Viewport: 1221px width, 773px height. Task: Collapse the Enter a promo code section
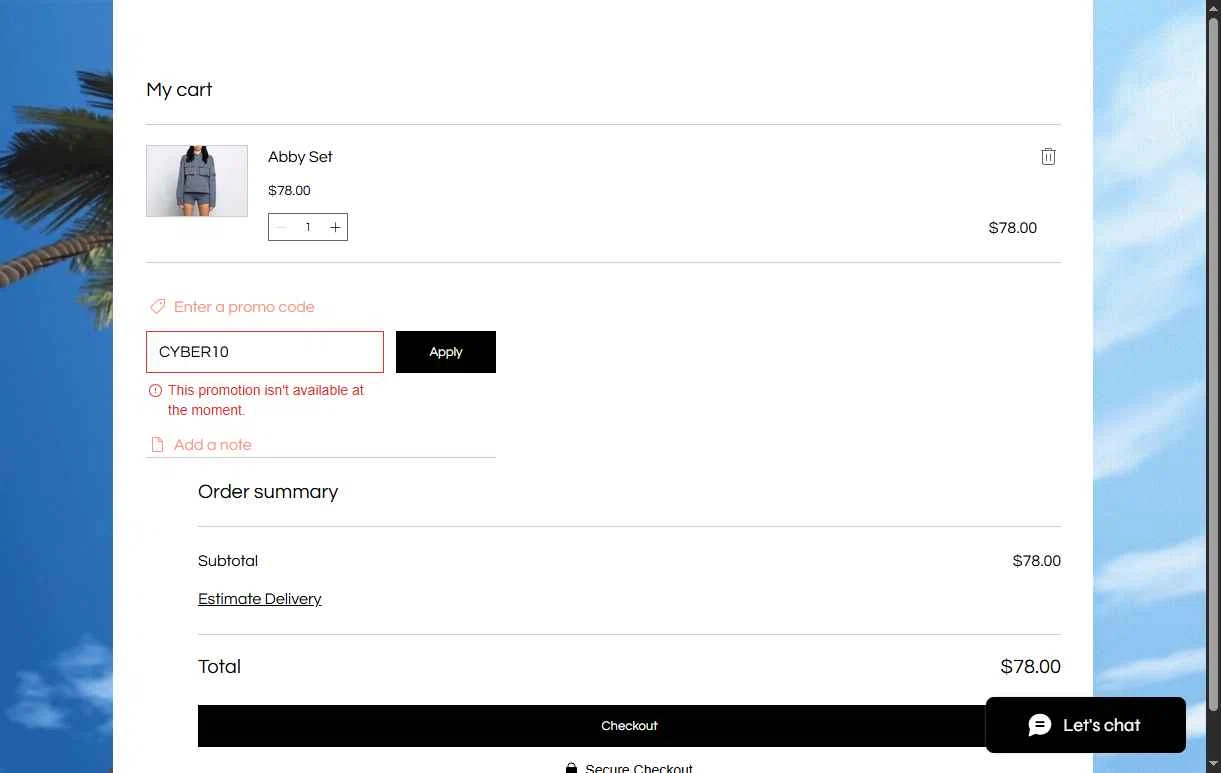[244, 307]
